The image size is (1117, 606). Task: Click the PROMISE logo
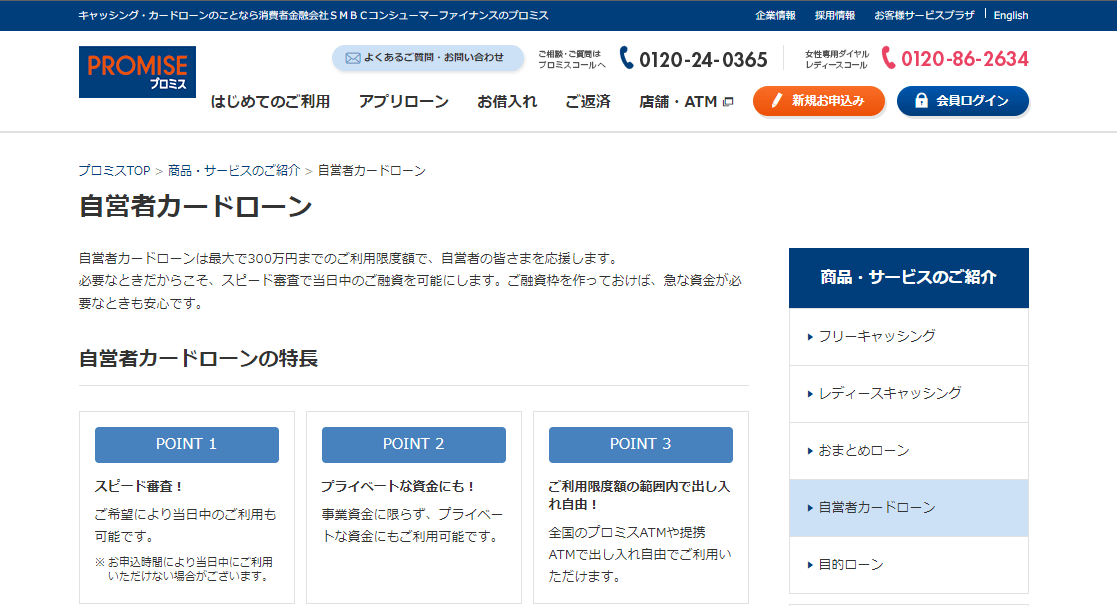[x=137, y=72]
